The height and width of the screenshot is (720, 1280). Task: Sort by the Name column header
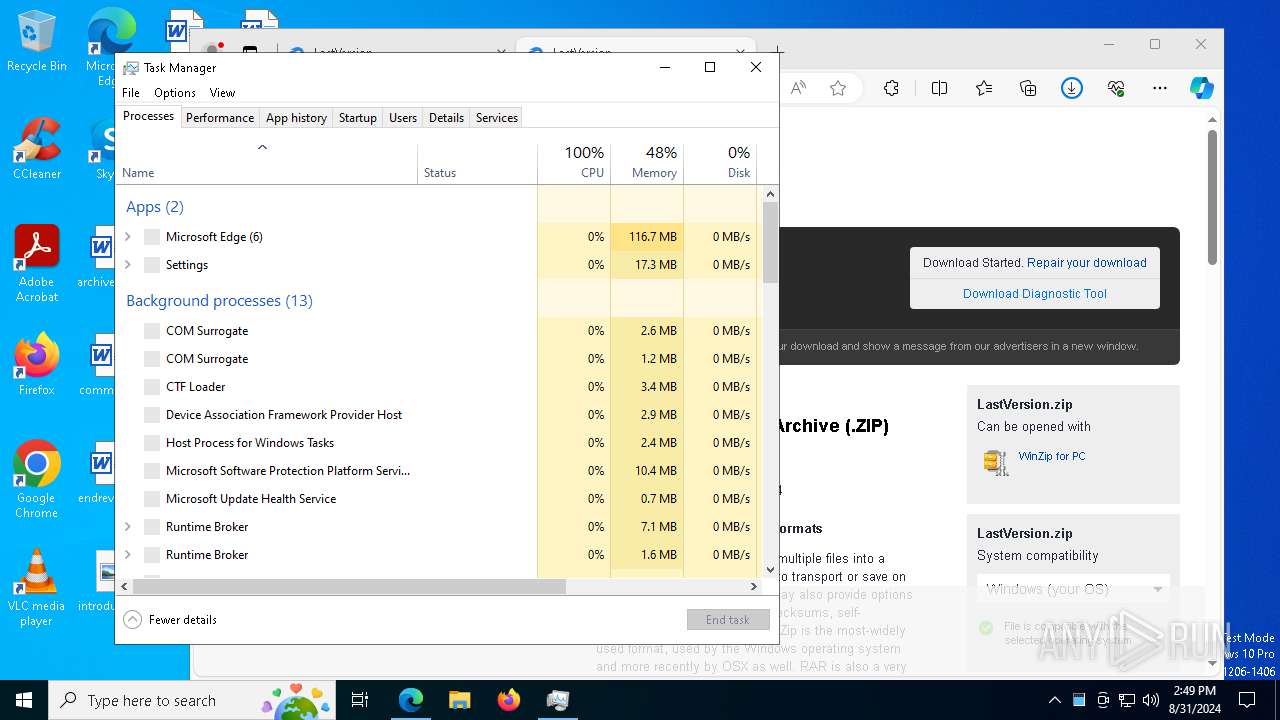267,163
